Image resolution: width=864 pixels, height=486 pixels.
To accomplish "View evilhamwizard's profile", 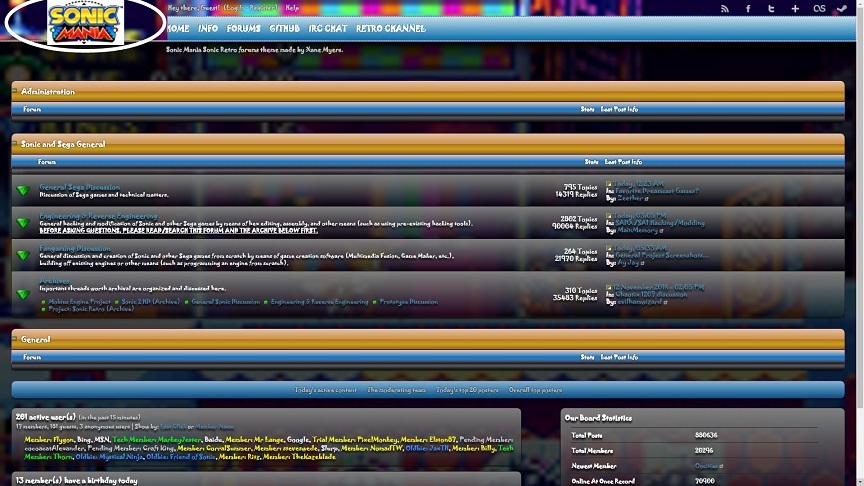I will coord(639,302).
